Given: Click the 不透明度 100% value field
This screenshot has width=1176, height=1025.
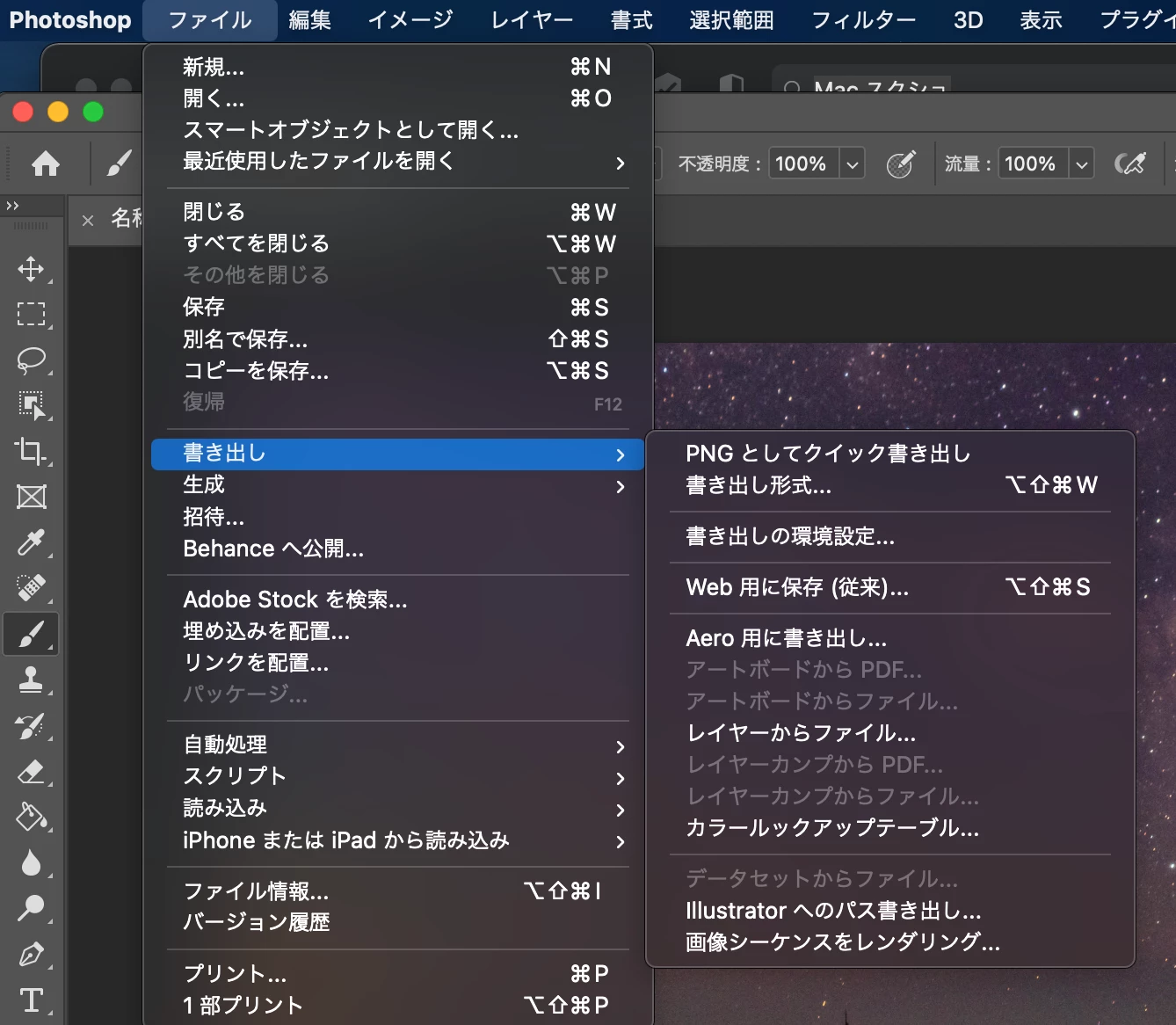Looking at the screenshot, I should (x=803, y=164).
